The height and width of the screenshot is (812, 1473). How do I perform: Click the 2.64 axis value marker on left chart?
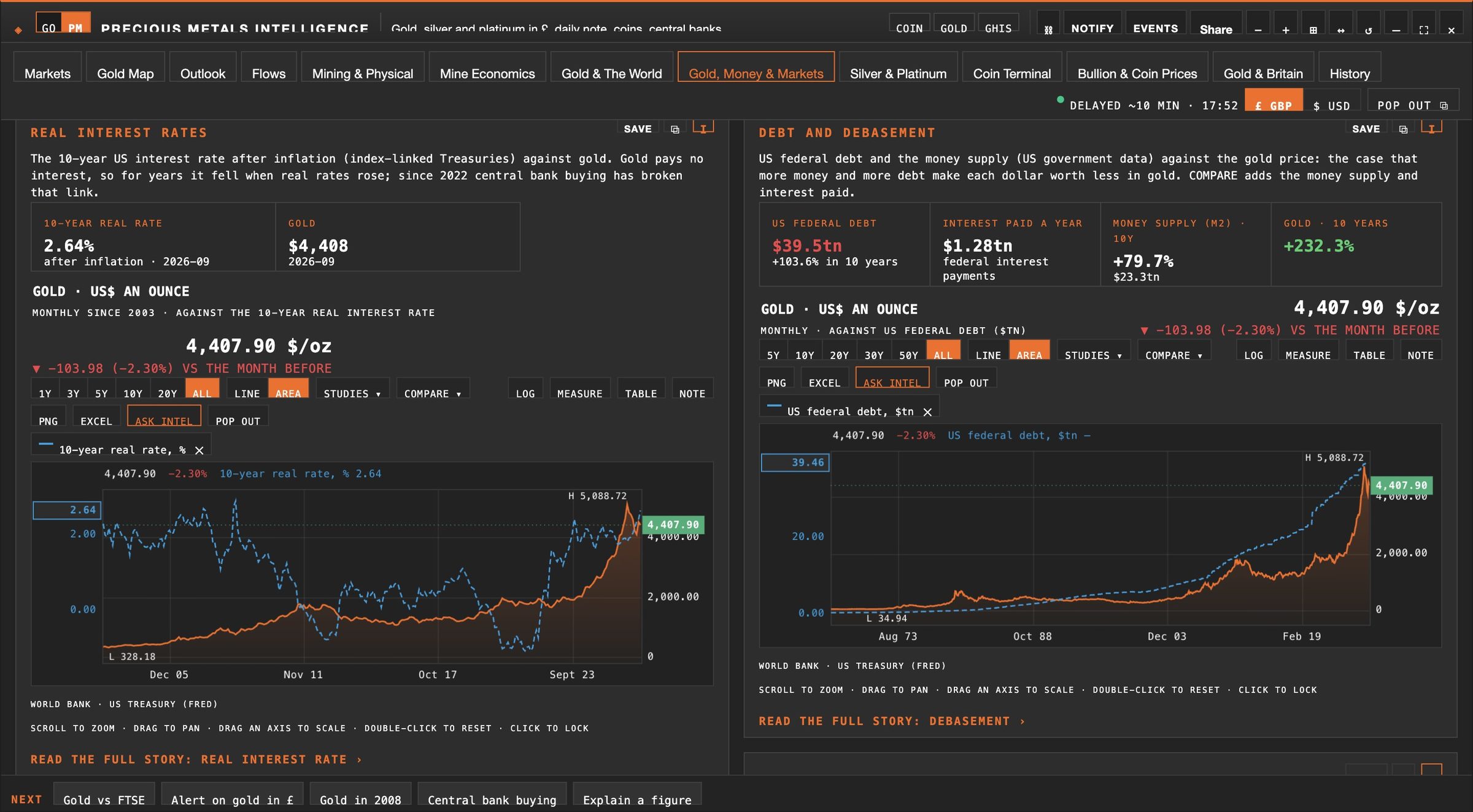pos(67,510)
